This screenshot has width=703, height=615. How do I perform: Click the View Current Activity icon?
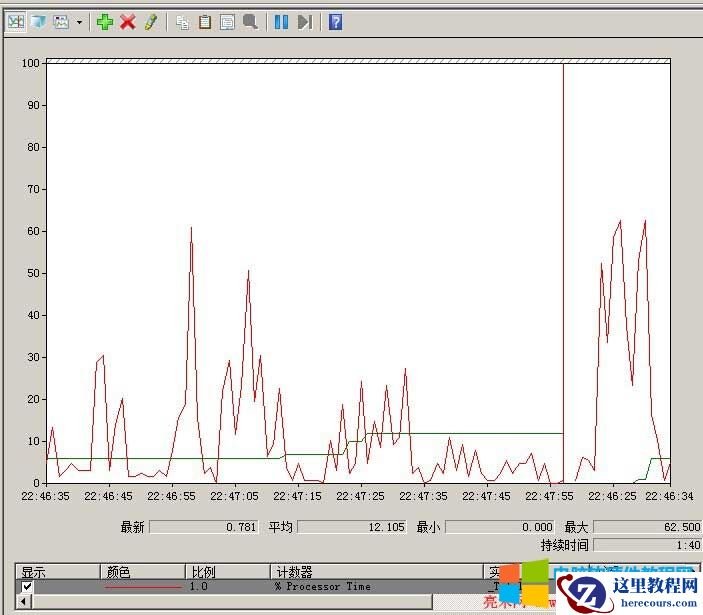tap(16, 21)
